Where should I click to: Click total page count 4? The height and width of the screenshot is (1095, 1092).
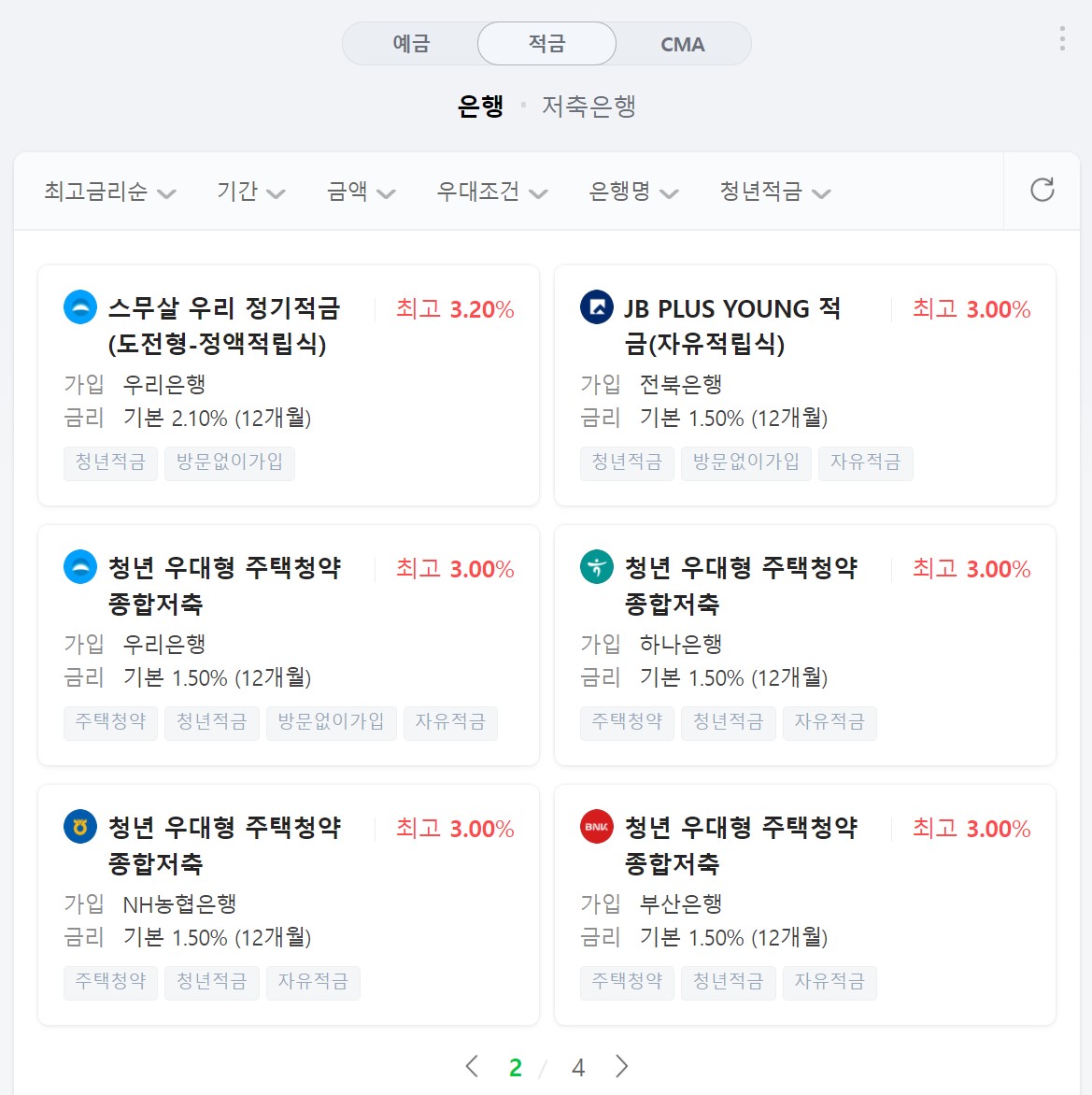point(578,1067)
